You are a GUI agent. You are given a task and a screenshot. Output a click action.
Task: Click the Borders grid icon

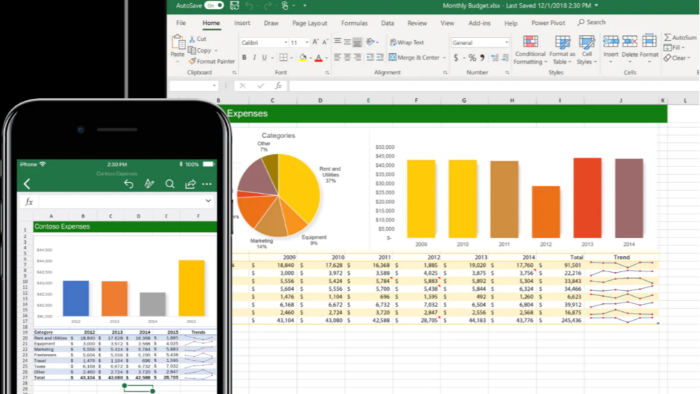(x=283, y=58)
